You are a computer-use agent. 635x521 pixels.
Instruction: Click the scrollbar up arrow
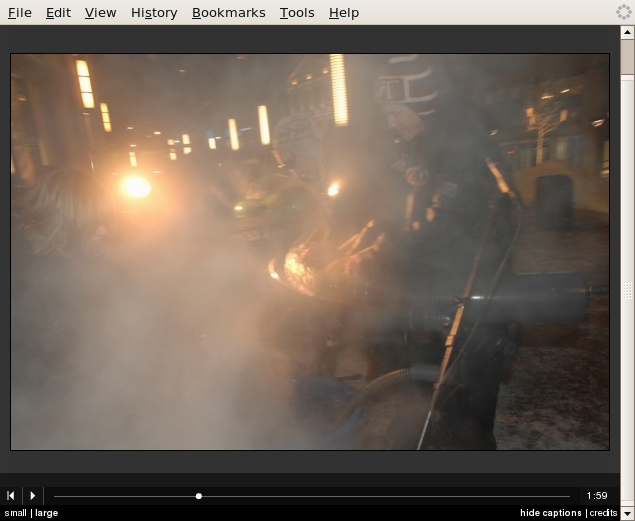[x=627, y=32]
